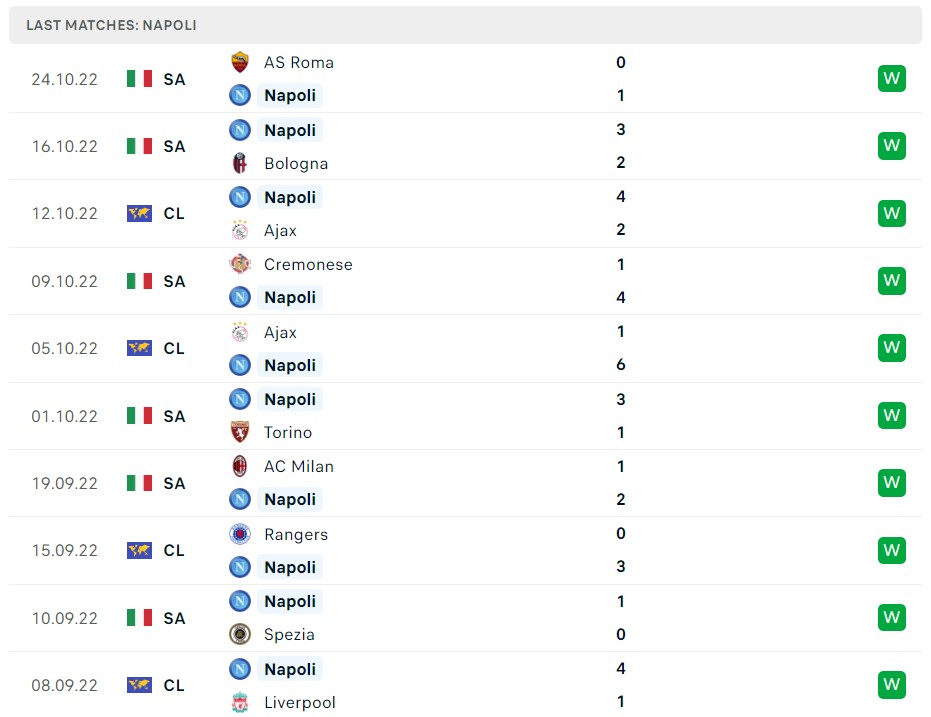
Task: Select the Rangers club crest icon
Action: [x=239, y=534]
